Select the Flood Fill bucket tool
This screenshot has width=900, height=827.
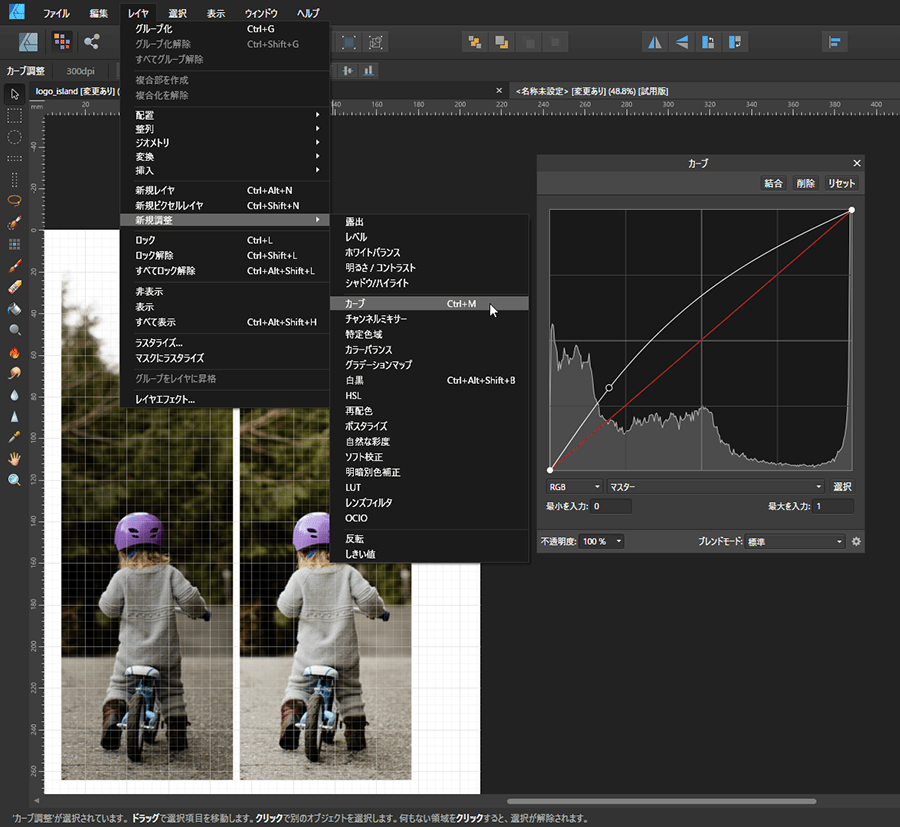(x=14, y=308)
